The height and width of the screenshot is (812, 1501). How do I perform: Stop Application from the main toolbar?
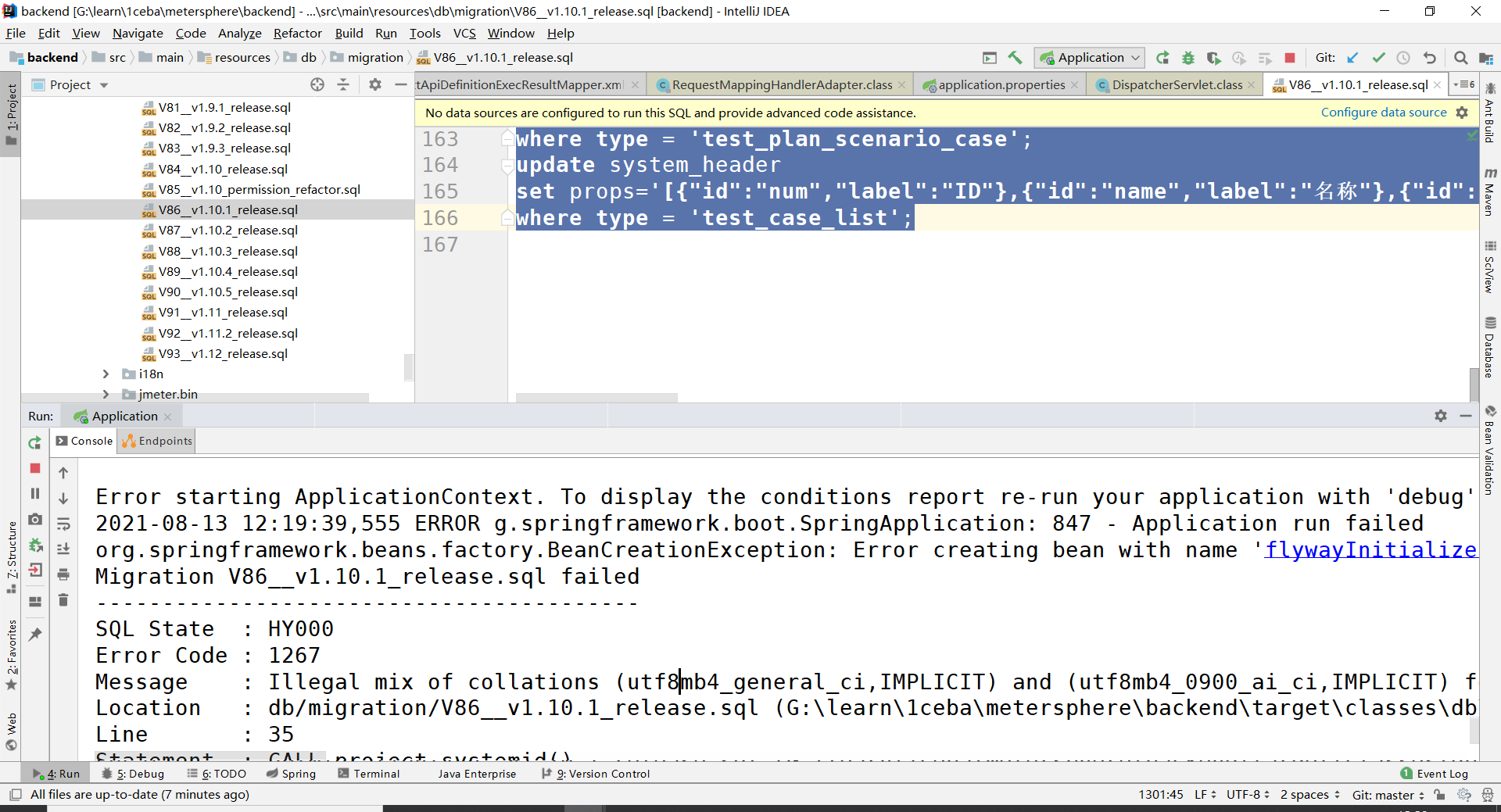[x=1290, y=57]
